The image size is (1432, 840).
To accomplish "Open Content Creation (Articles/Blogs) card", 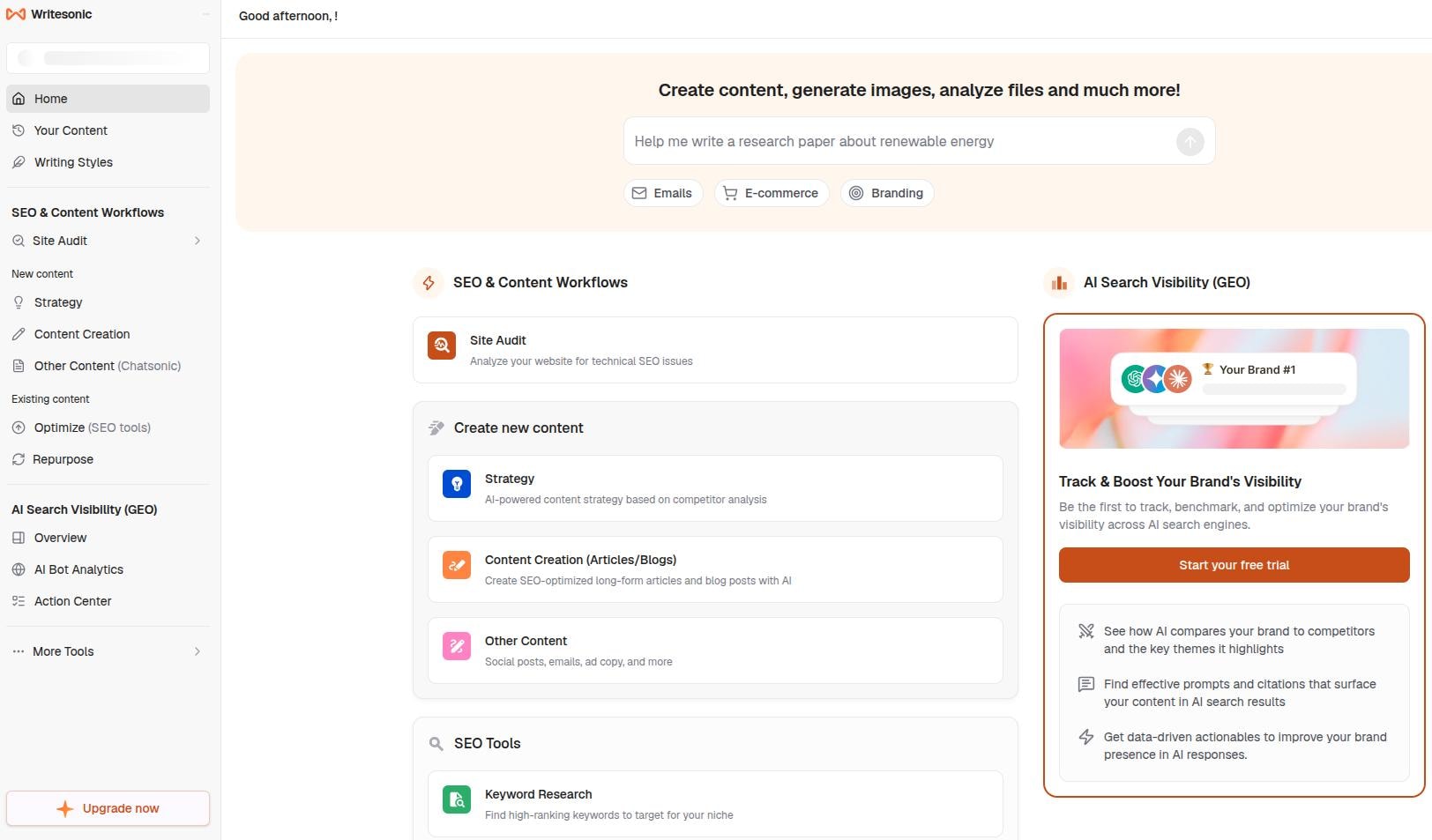I will pos(715,569).
